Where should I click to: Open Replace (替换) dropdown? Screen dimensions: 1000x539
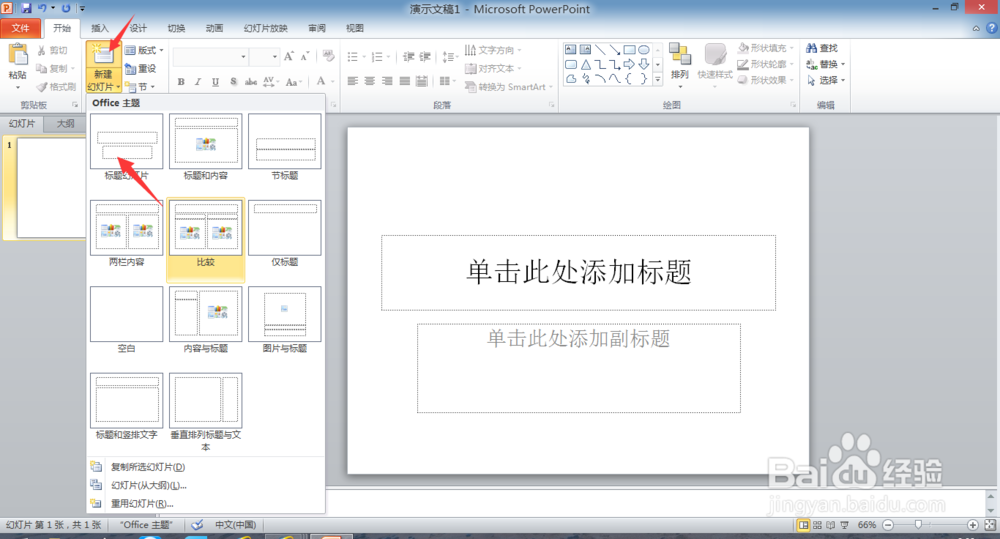point(825,64)
